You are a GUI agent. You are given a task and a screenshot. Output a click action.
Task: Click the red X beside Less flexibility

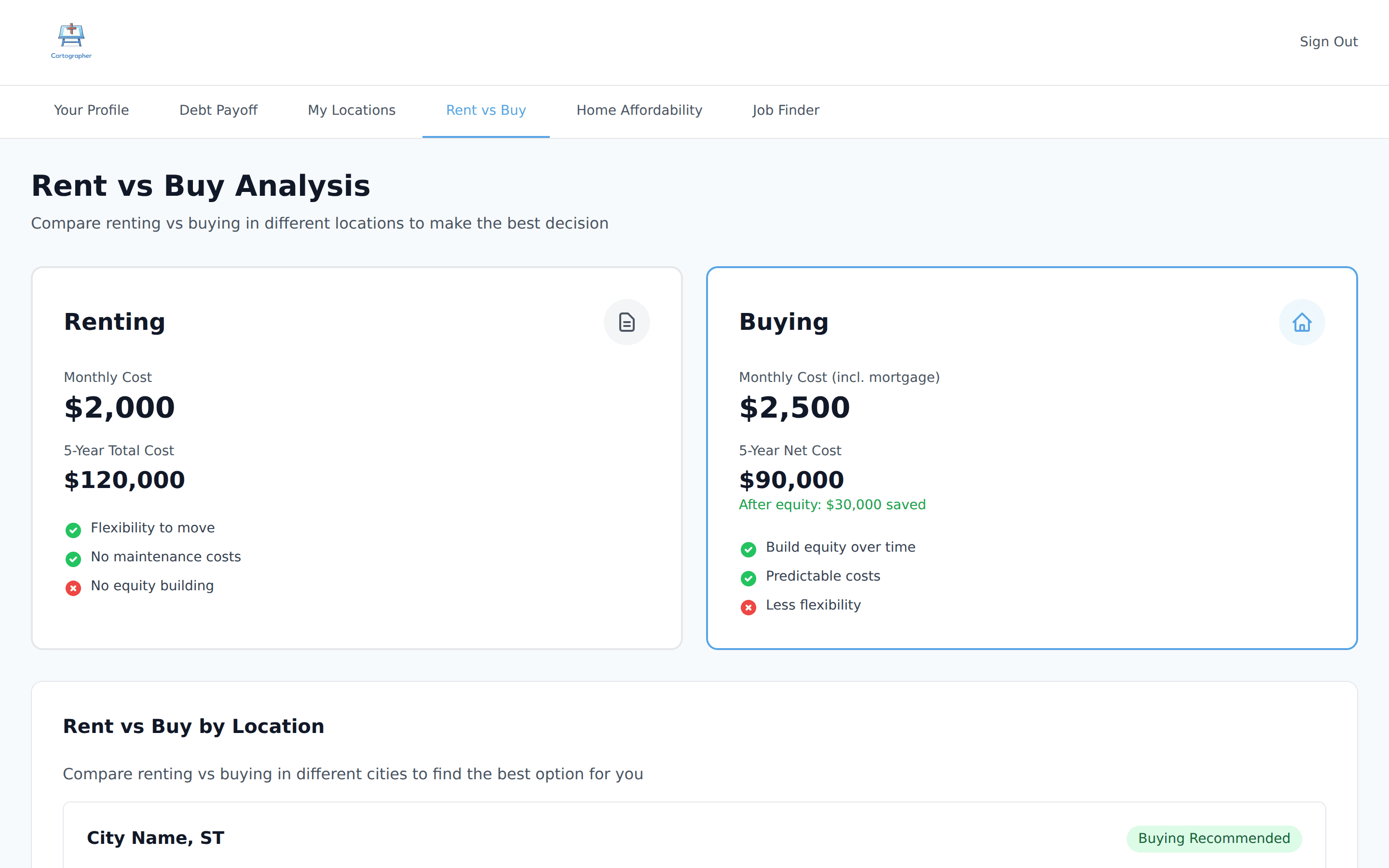748,607
